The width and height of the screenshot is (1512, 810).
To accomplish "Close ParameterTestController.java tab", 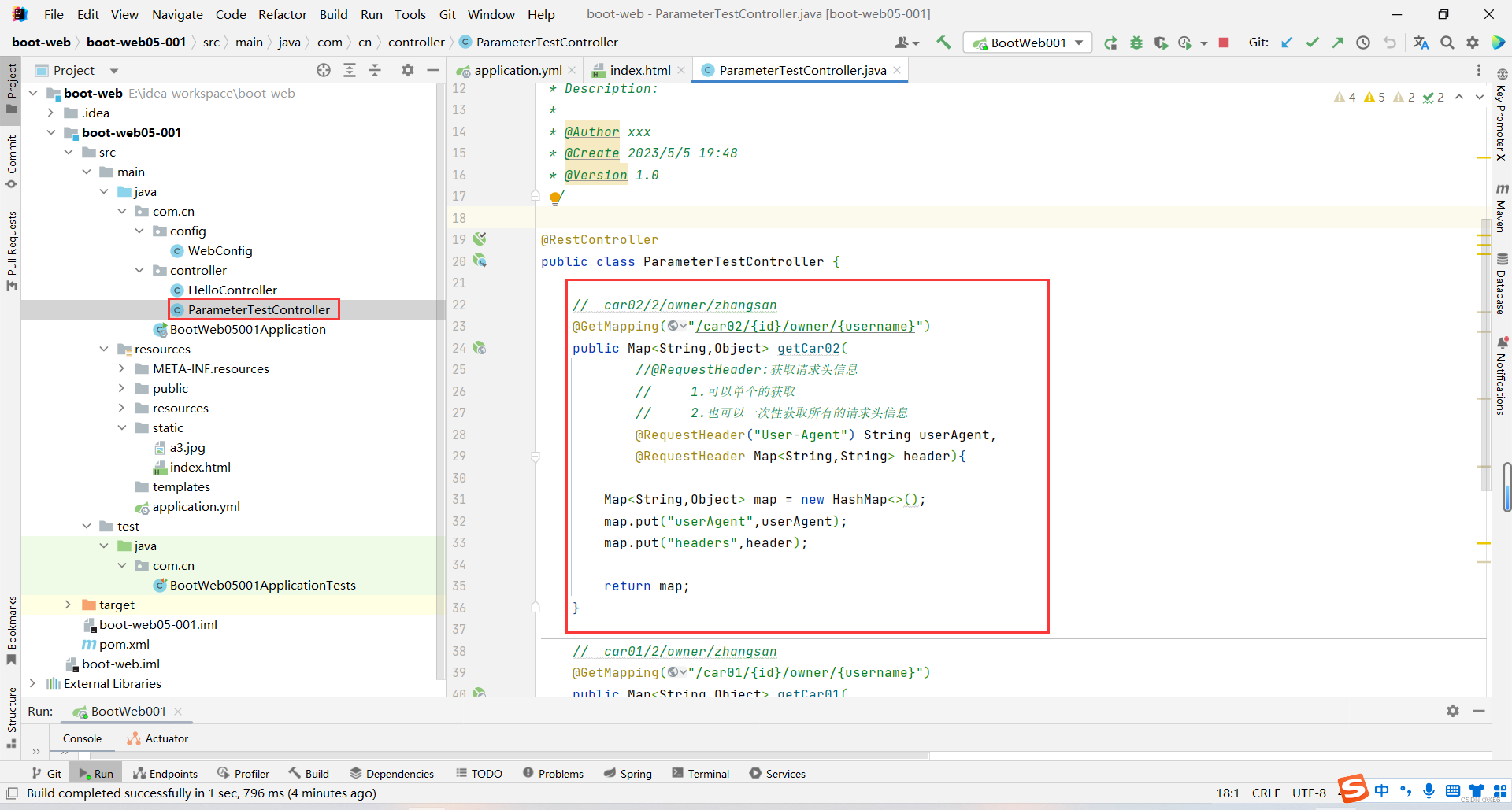I will (x=896, y=70).
